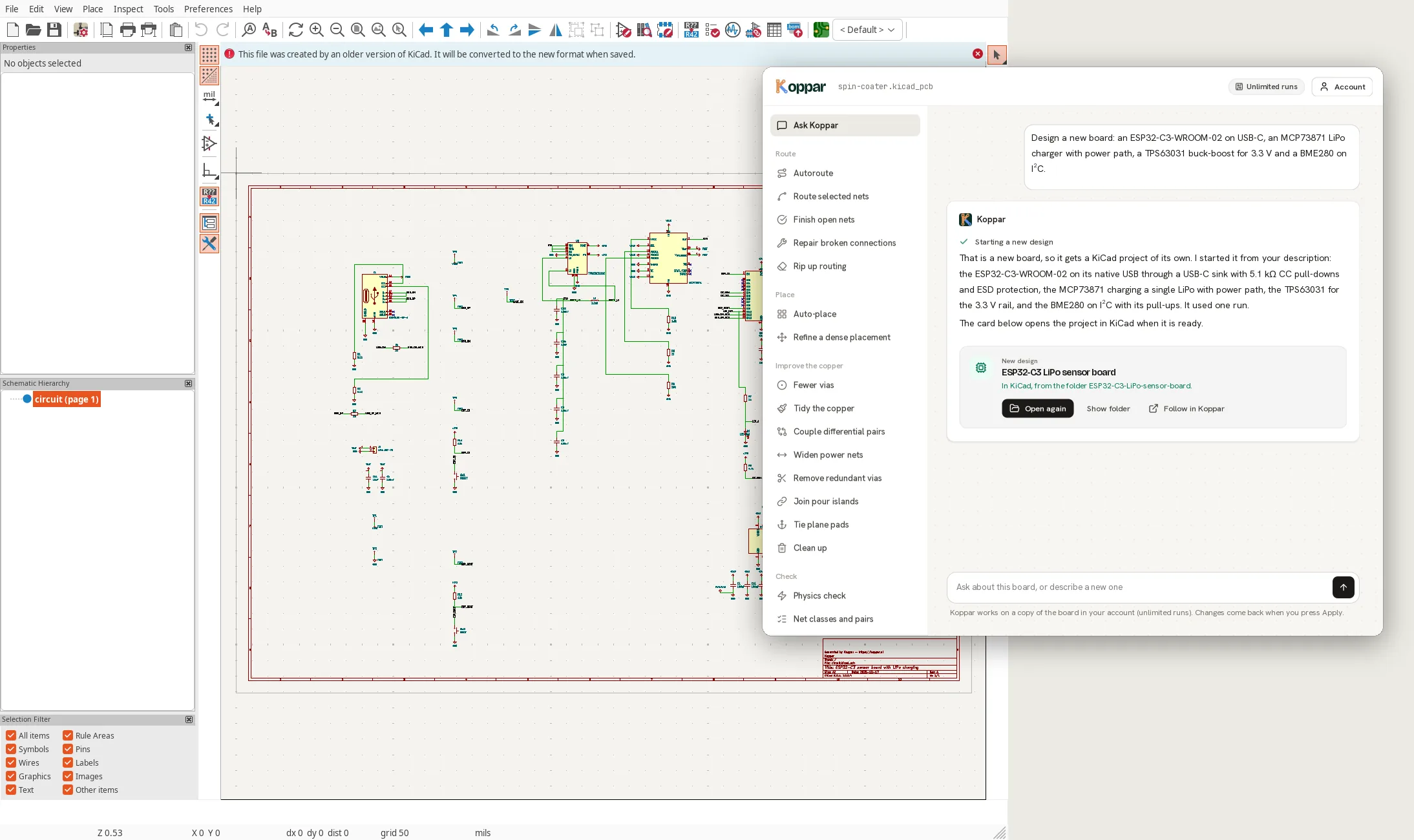This screenshot has height=840, width=1414.
Task: Open the Place menu
Action: pyautogui.click(x=92, y=9)
